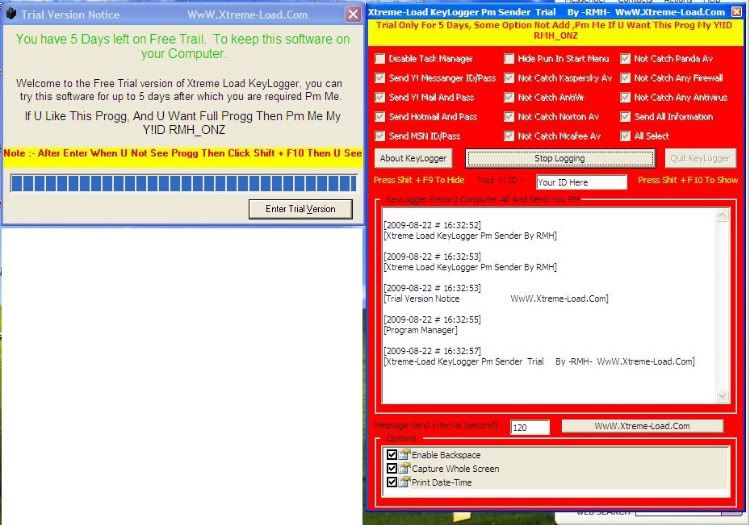This screenshot has height=525, width=749.
Task: Toggle Not Catch Mcafee Av checkbox
Action: 509,136
